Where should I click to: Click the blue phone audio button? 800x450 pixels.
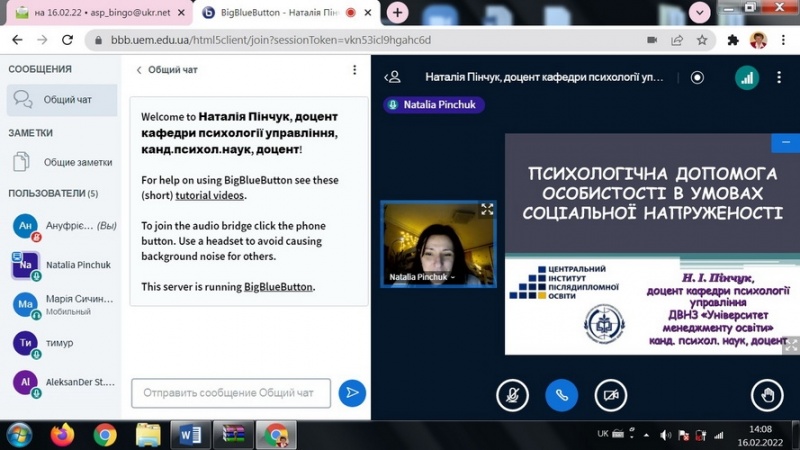[561, 395]
